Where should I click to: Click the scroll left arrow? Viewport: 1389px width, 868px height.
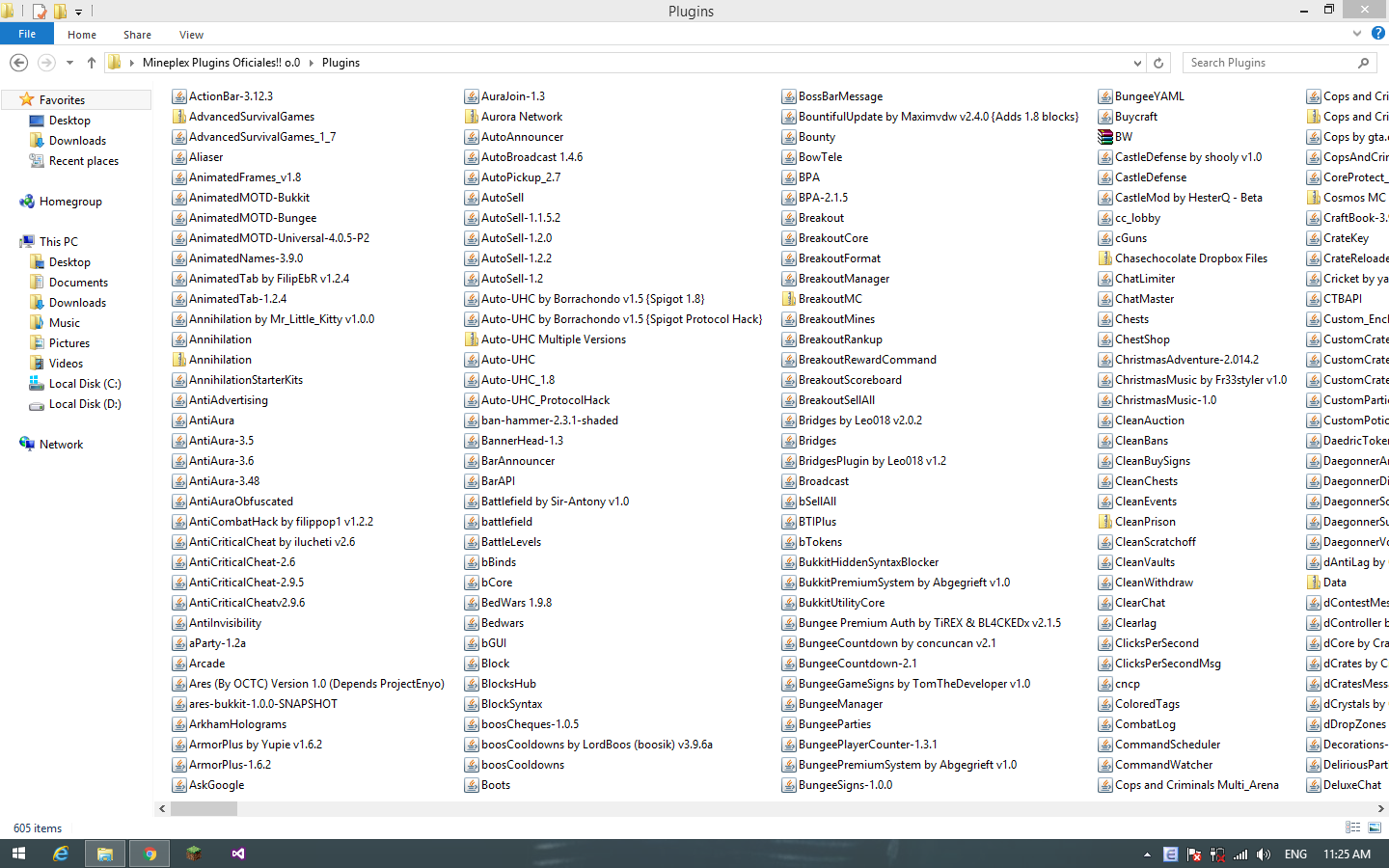pyautogui.click(x=162, y=808)
